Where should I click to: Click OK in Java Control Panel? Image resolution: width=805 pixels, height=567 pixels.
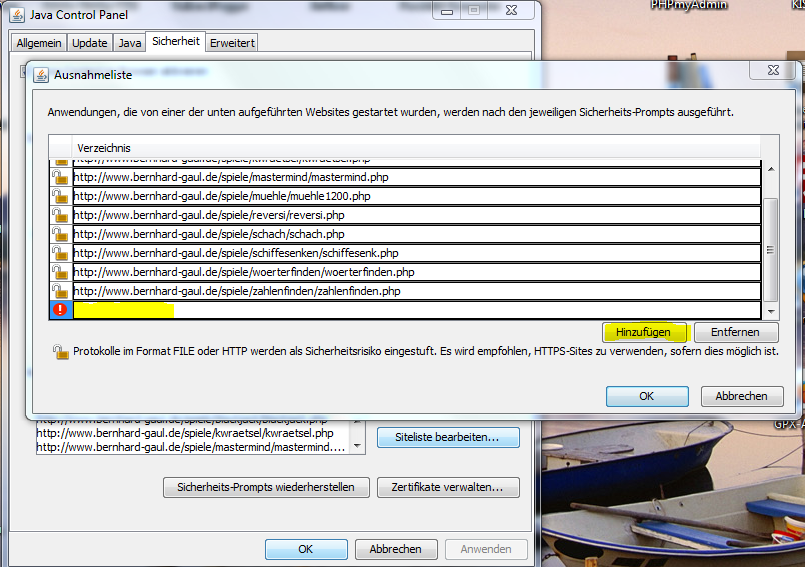306,549
